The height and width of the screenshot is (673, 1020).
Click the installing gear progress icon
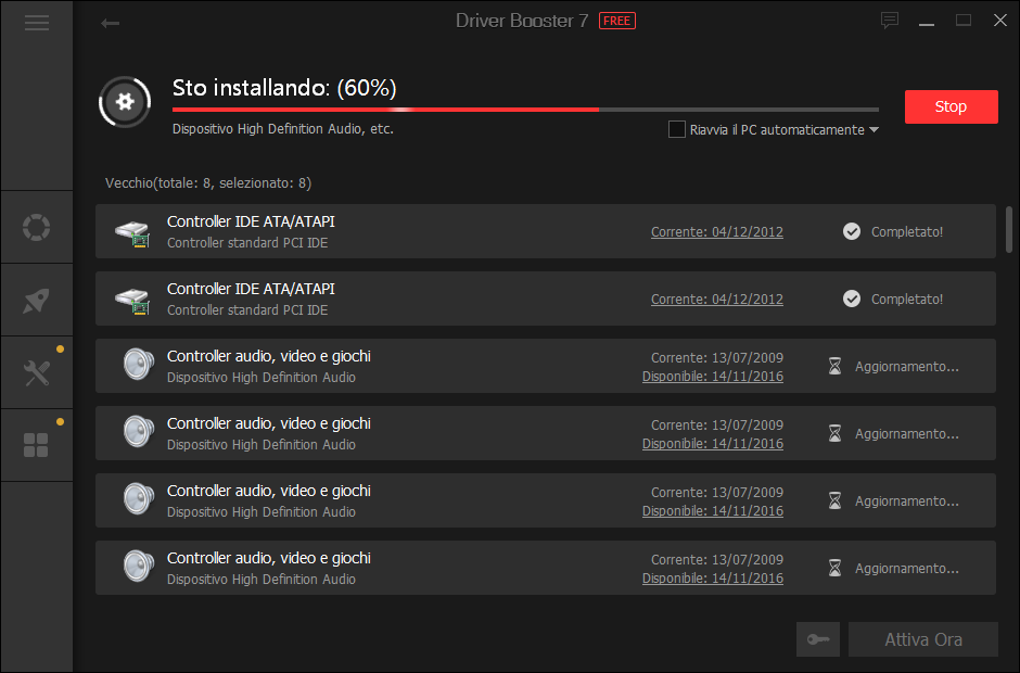[125, 102]
